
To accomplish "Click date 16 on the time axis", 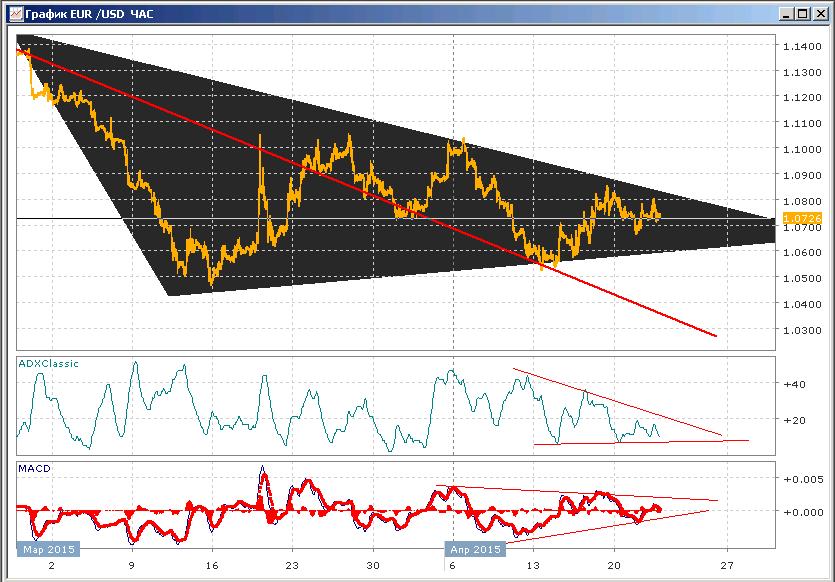I will [x=212, y=565].
